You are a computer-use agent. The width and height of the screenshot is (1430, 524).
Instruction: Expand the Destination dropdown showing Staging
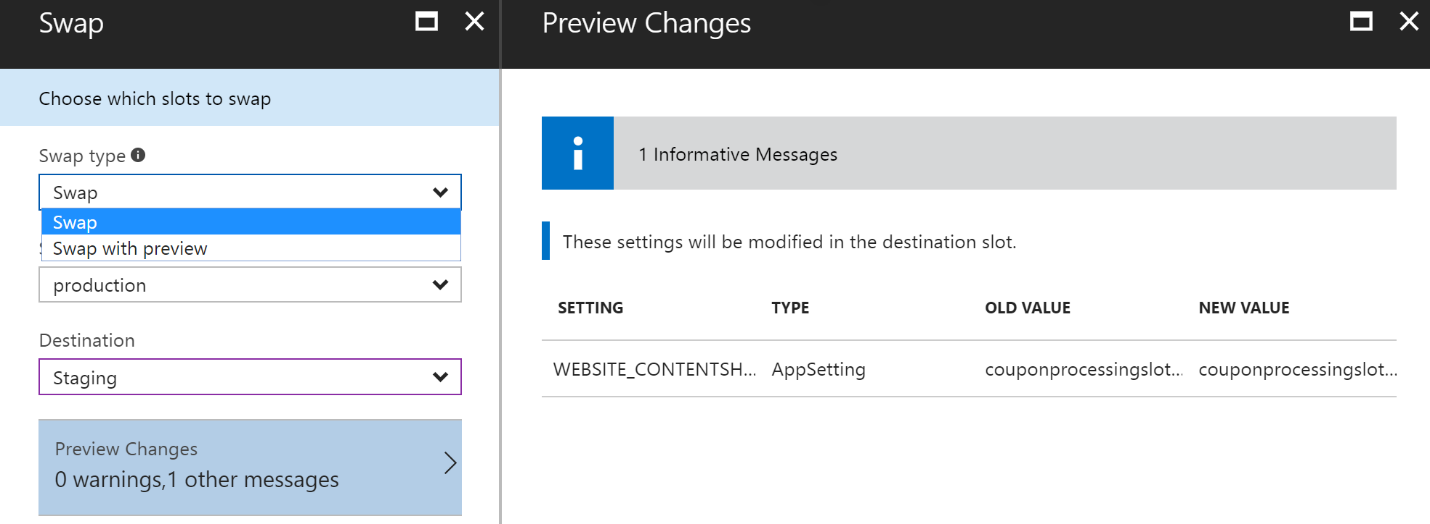click(x=250, y=378)
